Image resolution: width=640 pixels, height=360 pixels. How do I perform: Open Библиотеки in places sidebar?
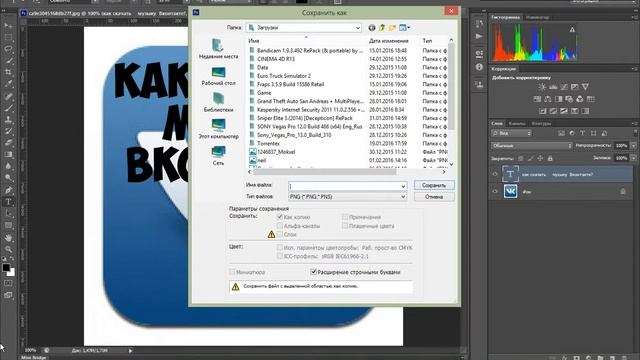click(218, 103)
